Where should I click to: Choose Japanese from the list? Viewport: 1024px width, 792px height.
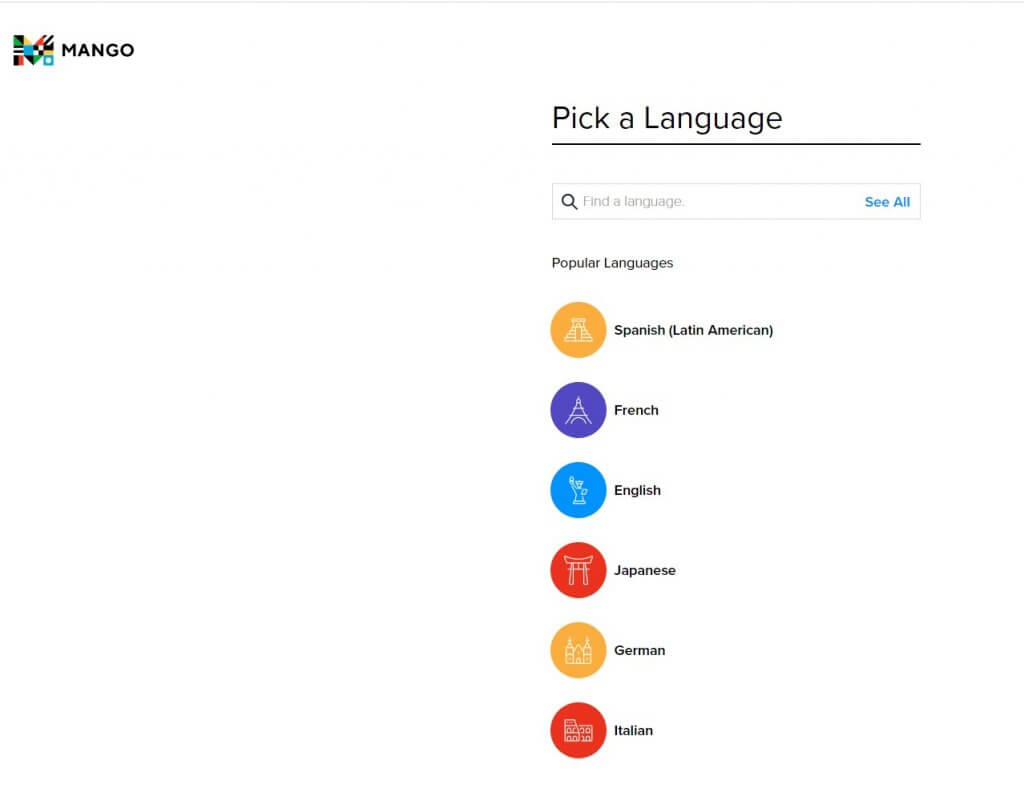pyautogui.click(x=644, y=569)
